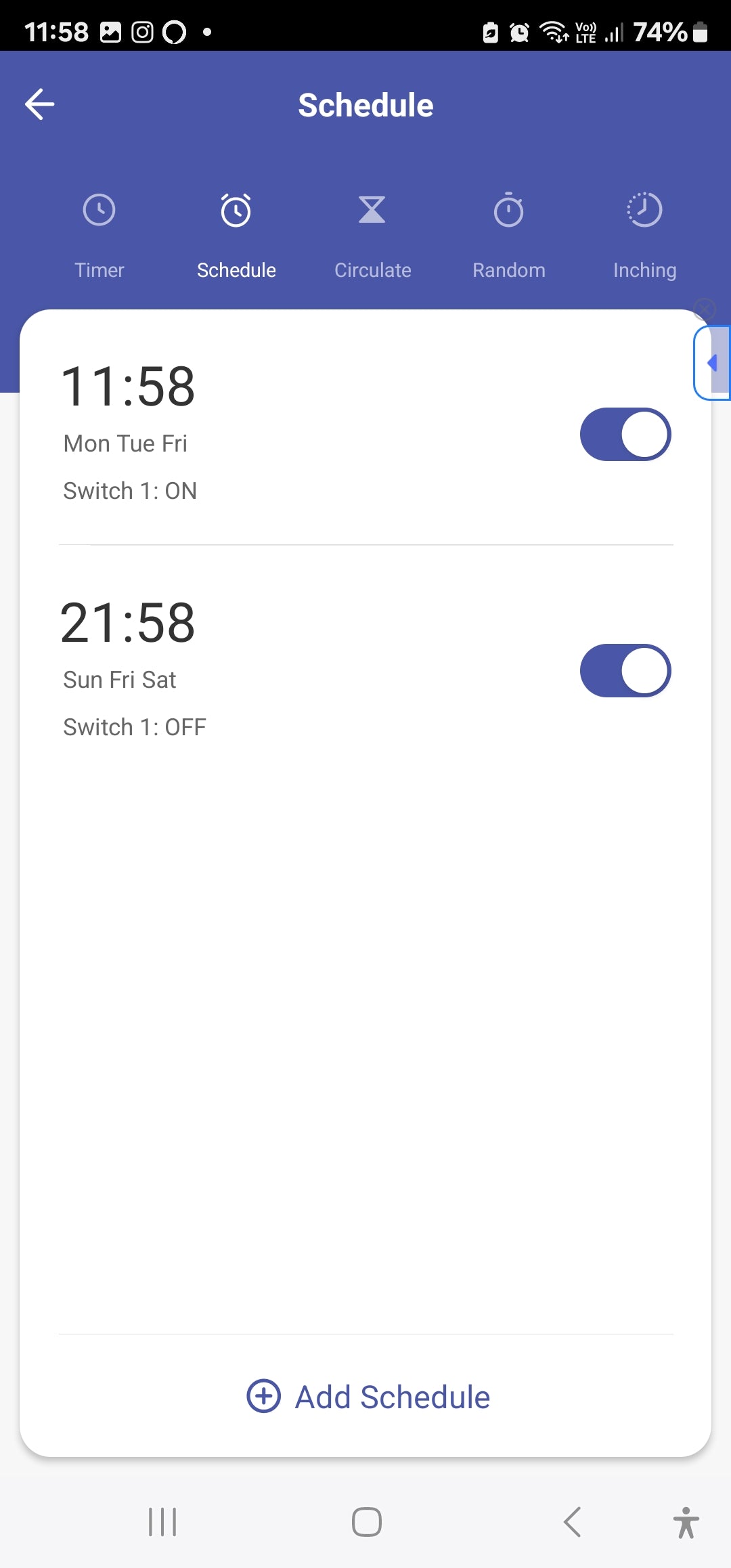Screen dimensions: 731x1568
Task: Open the recent apps navigation button
Action: [162, 1522]
